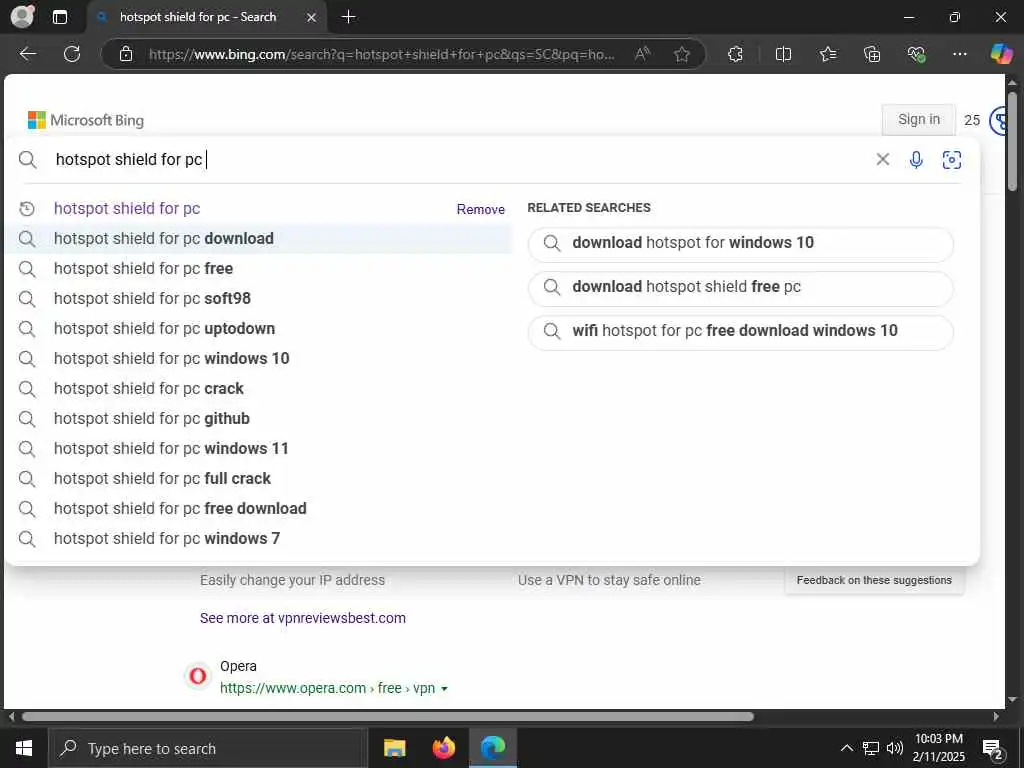
Task: Open Collections panel
Action: (x=872, y=54)
